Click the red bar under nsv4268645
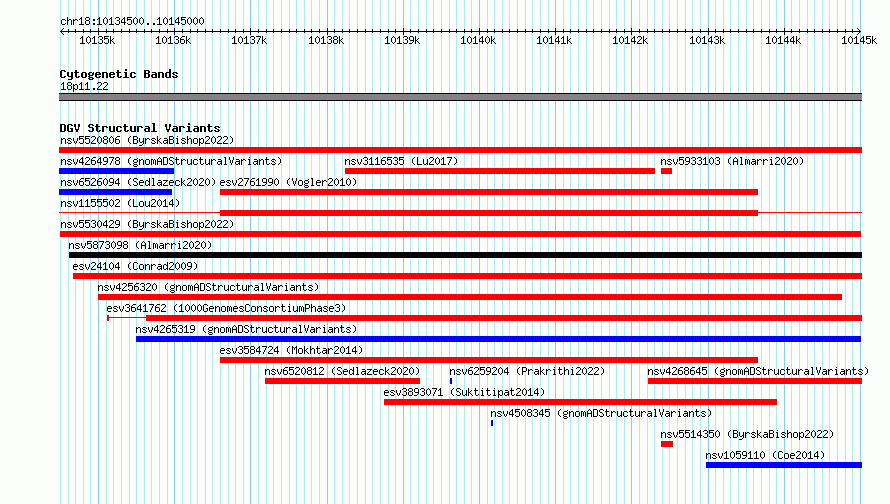The width and height of the screenshot is (890, 504). (755, 381)
